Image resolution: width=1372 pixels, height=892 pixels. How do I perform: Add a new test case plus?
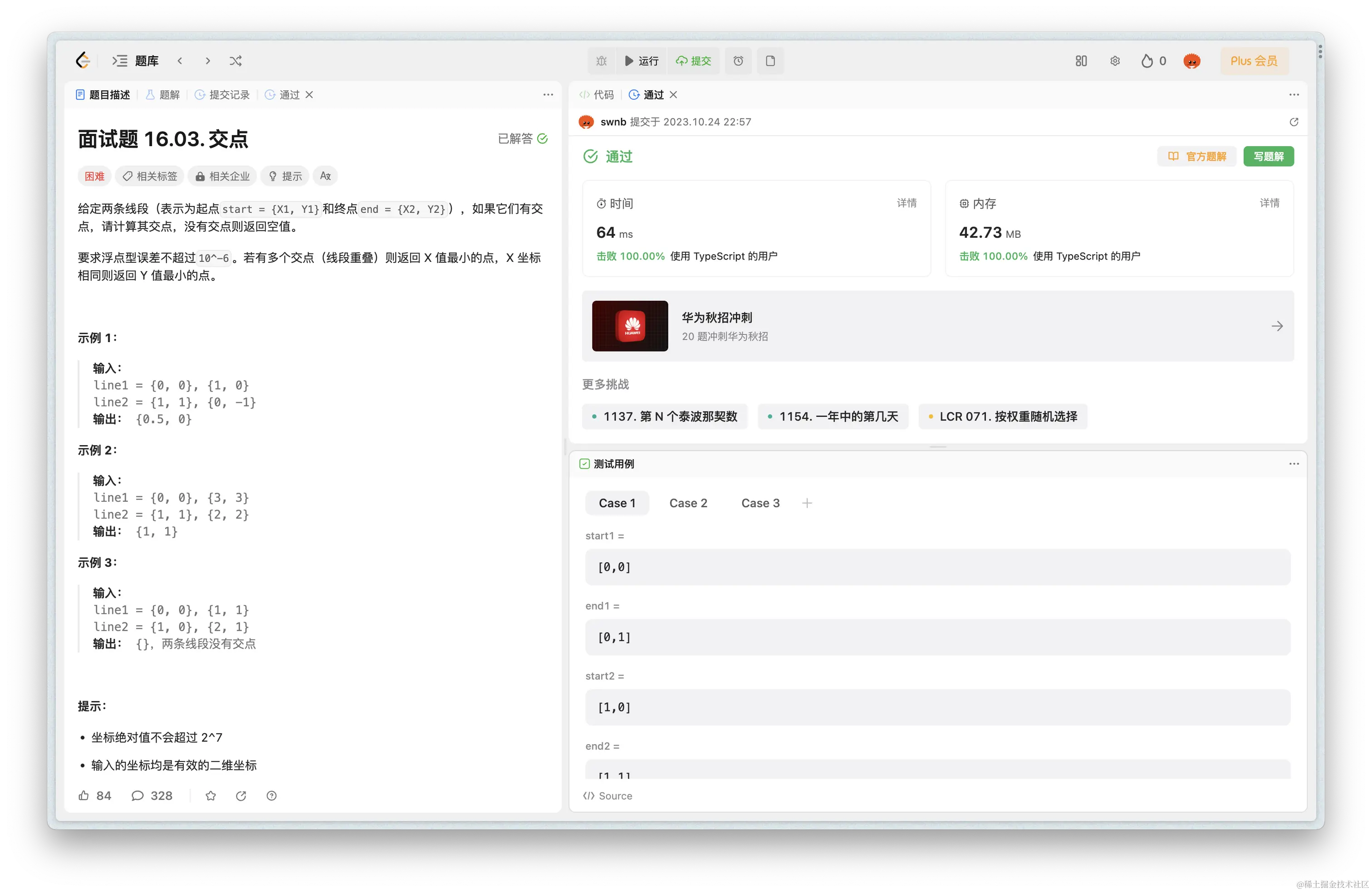tap(807, 503)
